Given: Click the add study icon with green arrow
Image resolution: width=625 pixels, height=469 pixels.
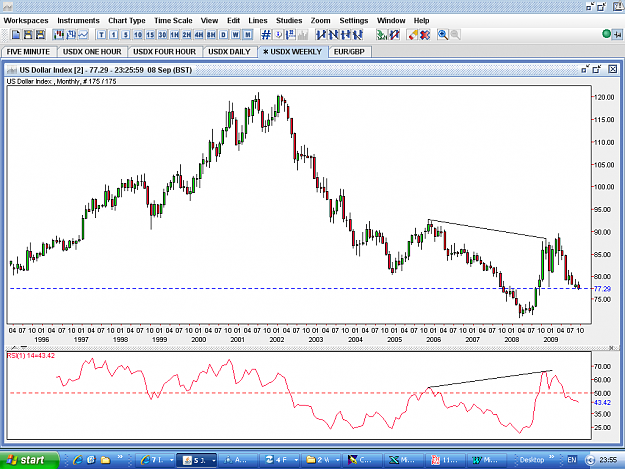Looking at the screenshot, I should [x=382, y=35].
